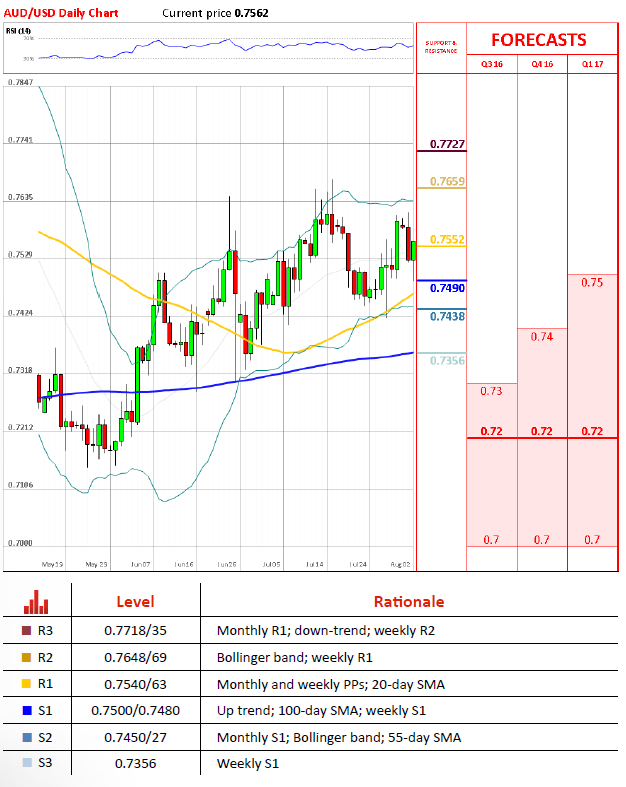Click the 0.7212 price axis label

(21, 427)
